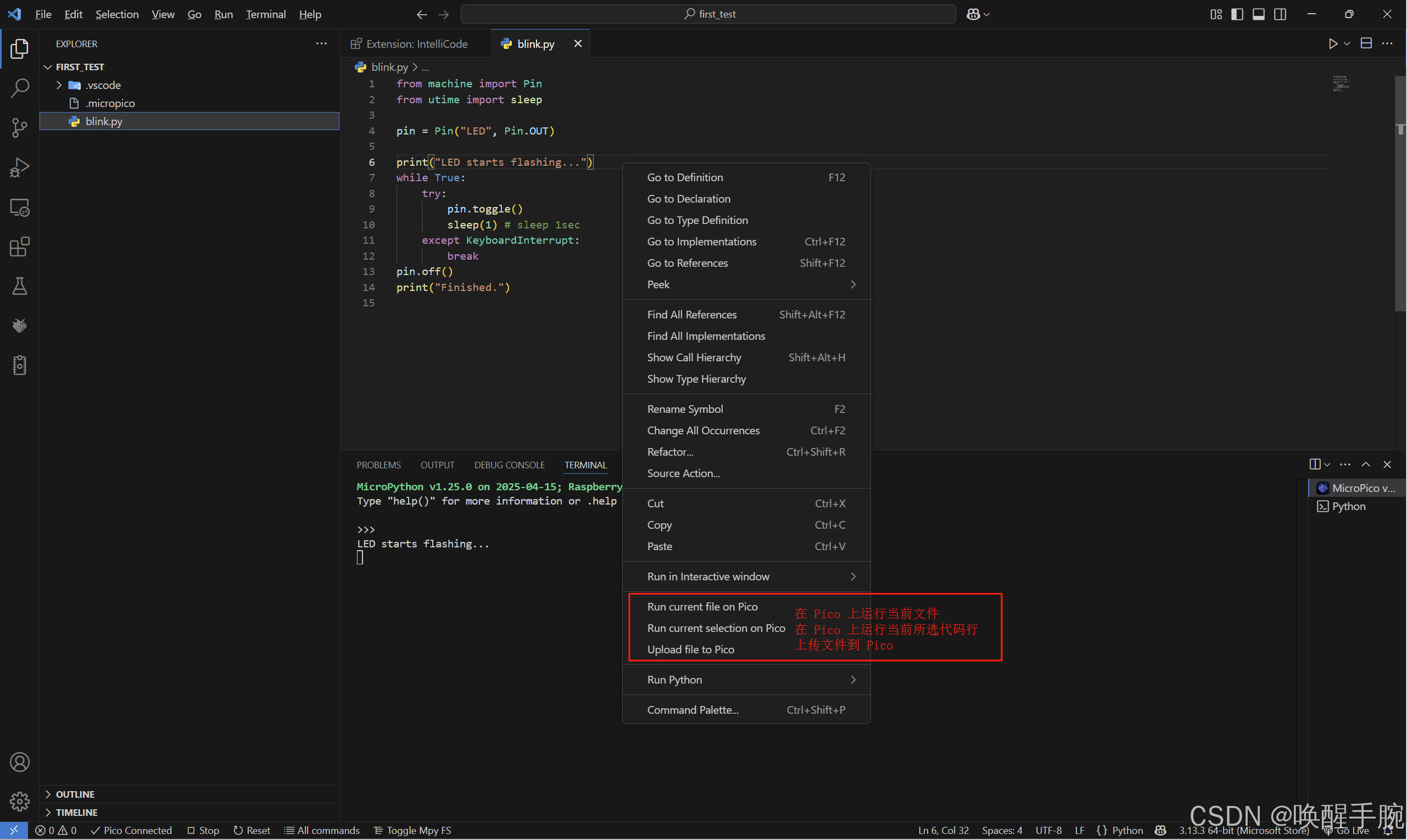
Task: Open the Manage gear icon
Action: click(x=20, y=801)
